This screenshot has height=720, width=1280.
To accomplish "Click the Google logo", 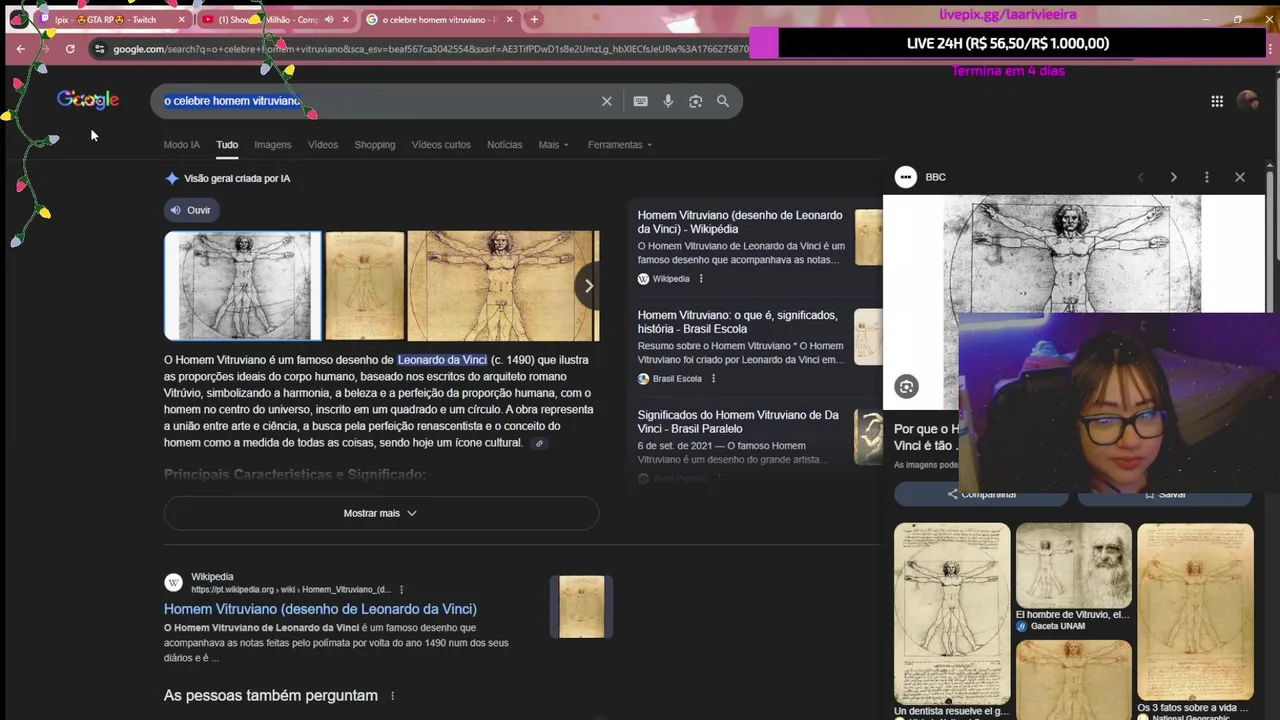I will tap(88, 100).
